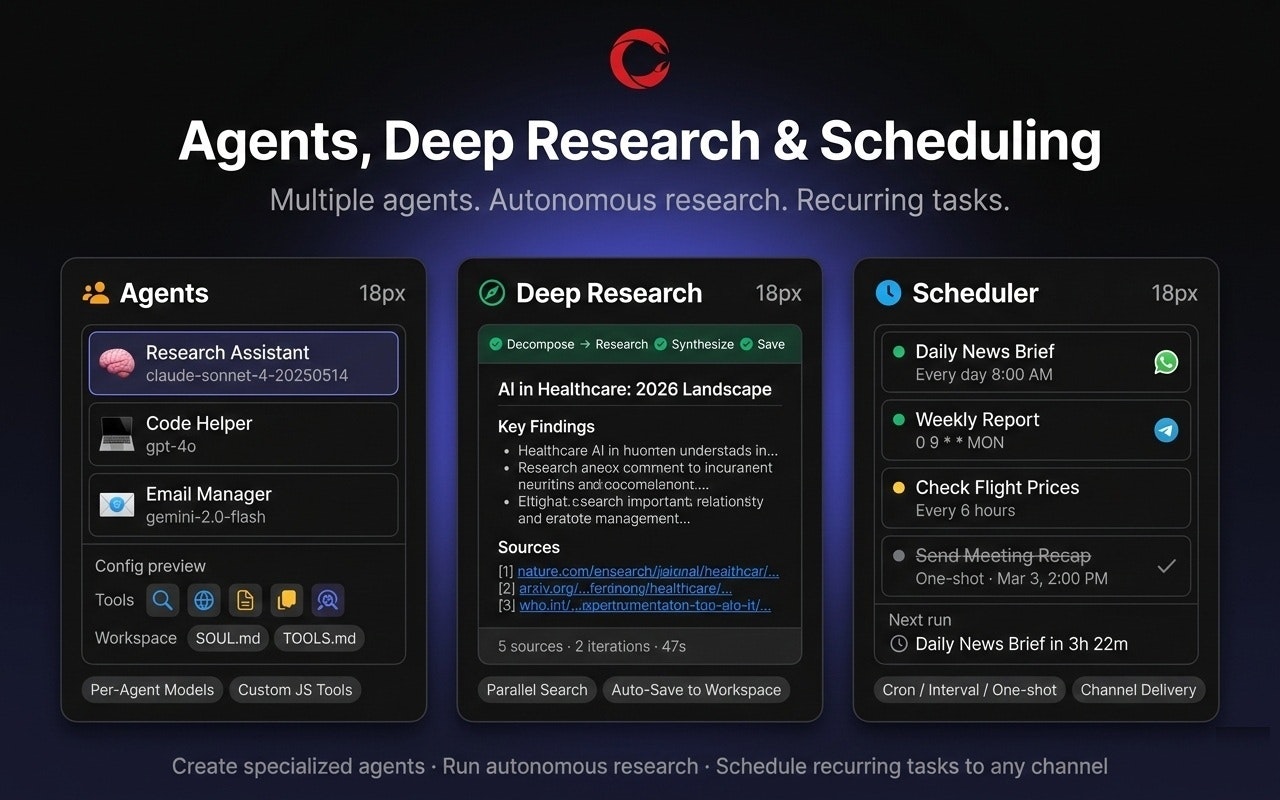Click the 'Every 6 hours' interval text
This screenshot has height=800, width=1280.
pos(965,510)
